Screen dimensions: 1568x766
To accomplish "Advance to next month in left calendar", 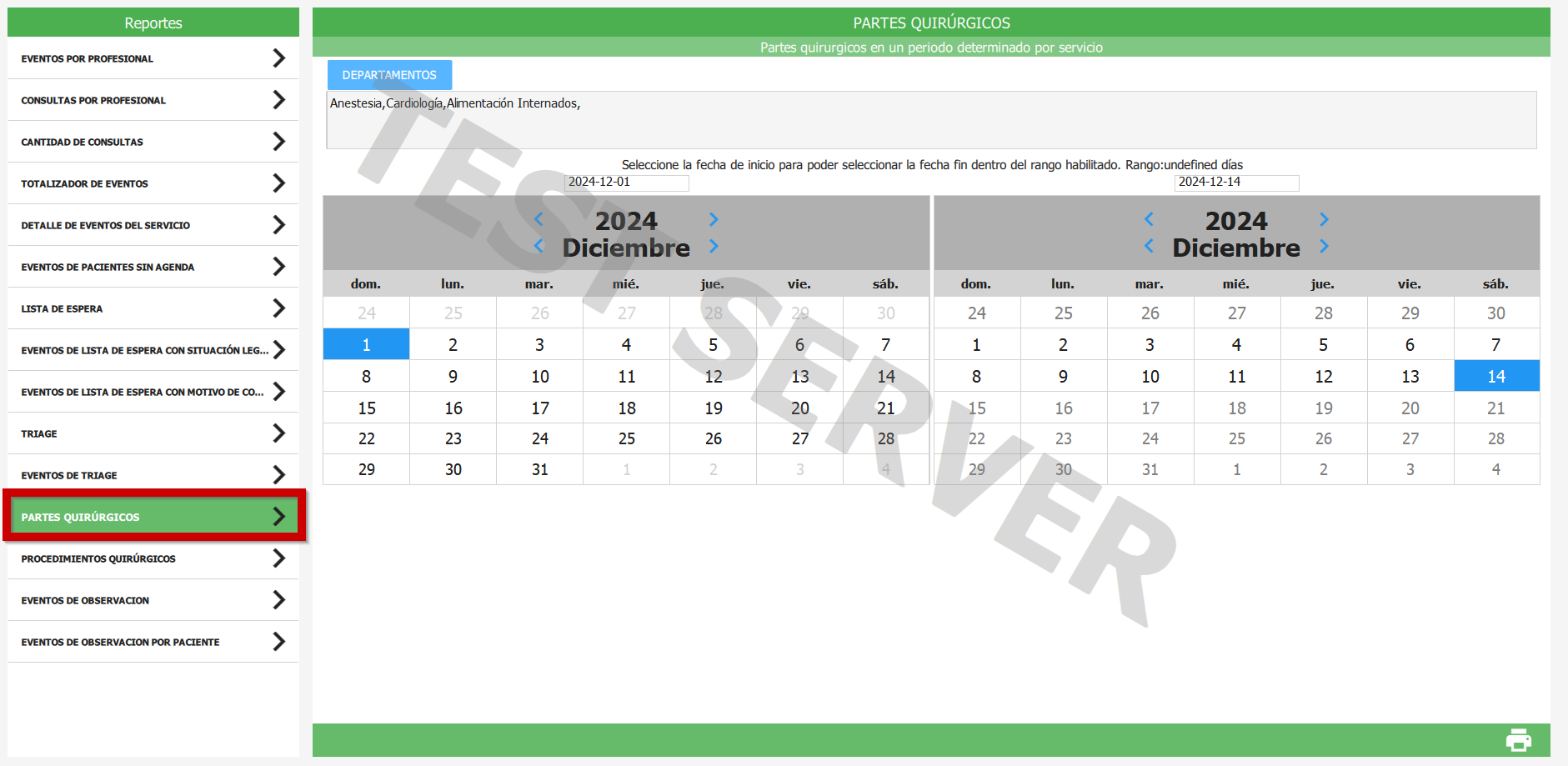I will click(714, 246).
